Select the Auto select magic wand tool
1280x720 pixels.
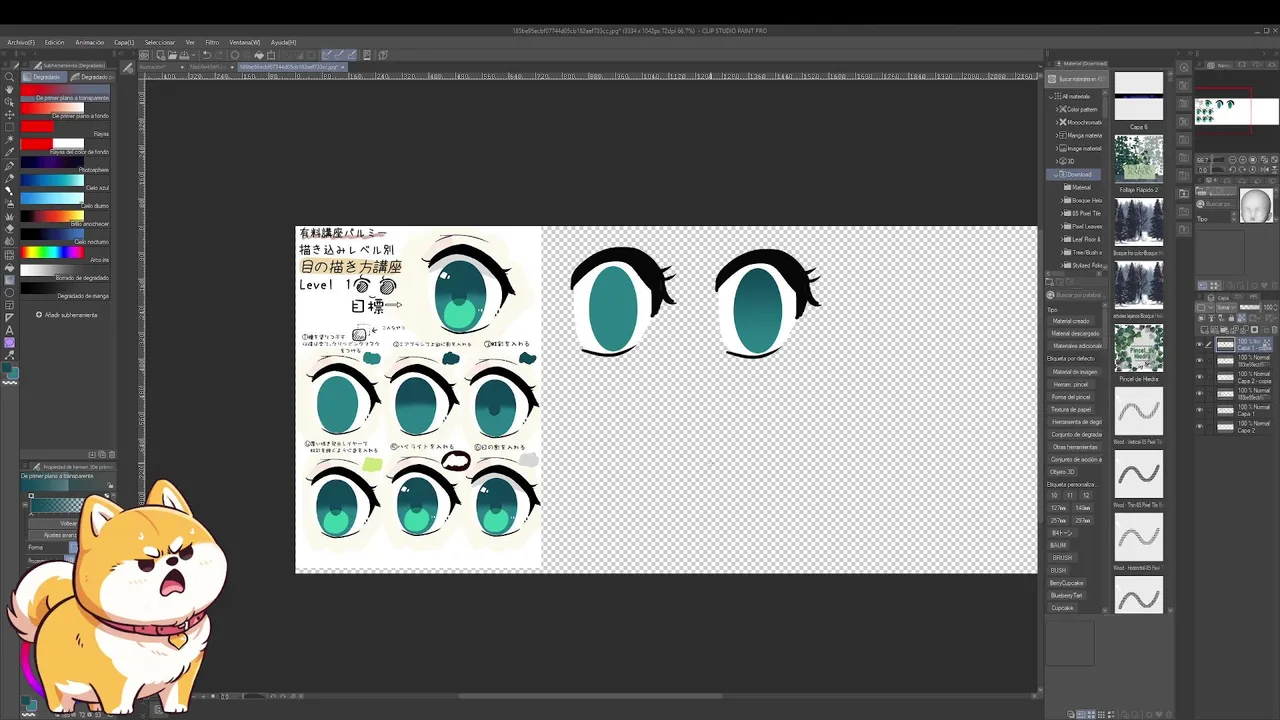pos(10,139)
